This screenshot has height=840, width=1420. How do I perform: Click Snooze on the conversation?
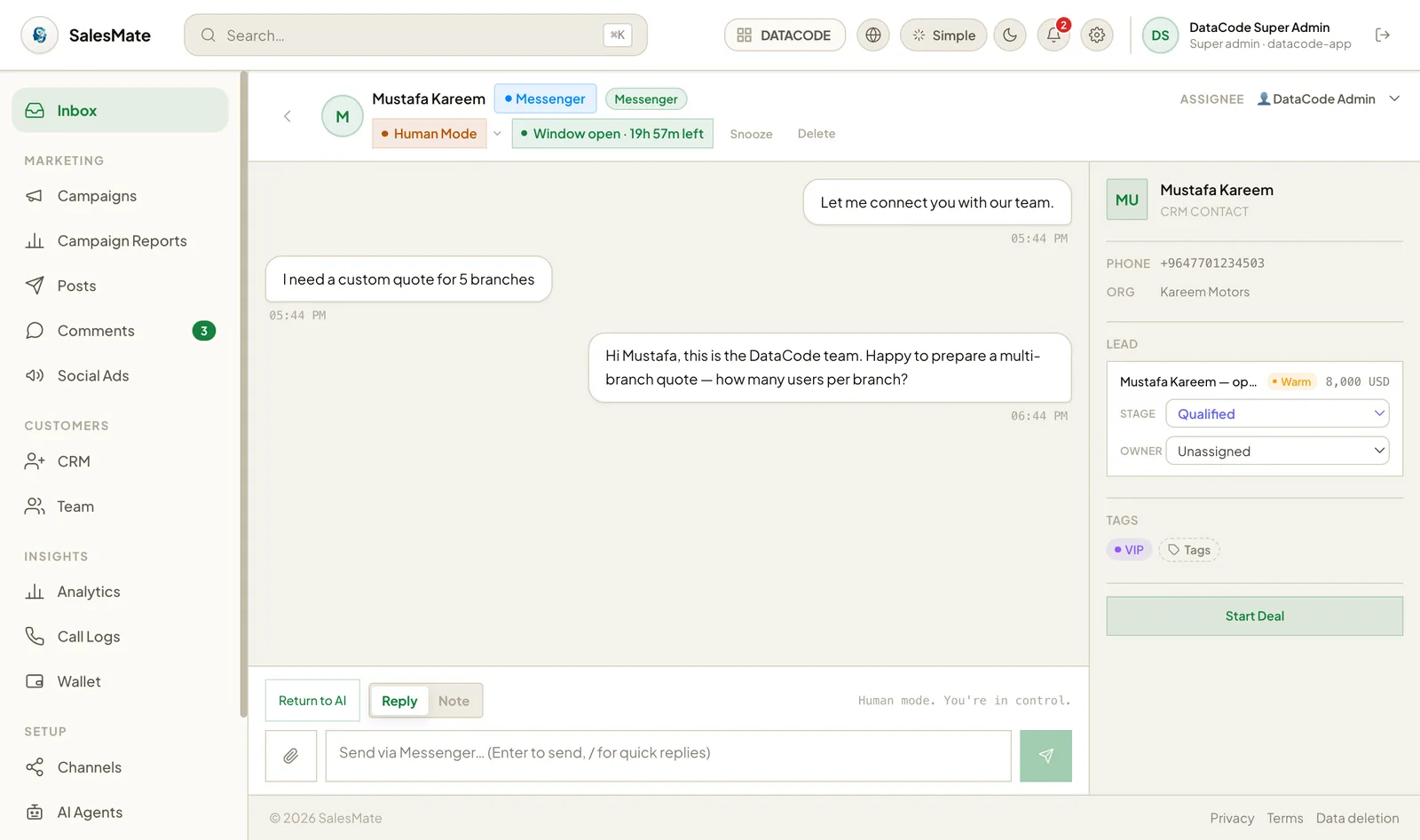point(751,134)
